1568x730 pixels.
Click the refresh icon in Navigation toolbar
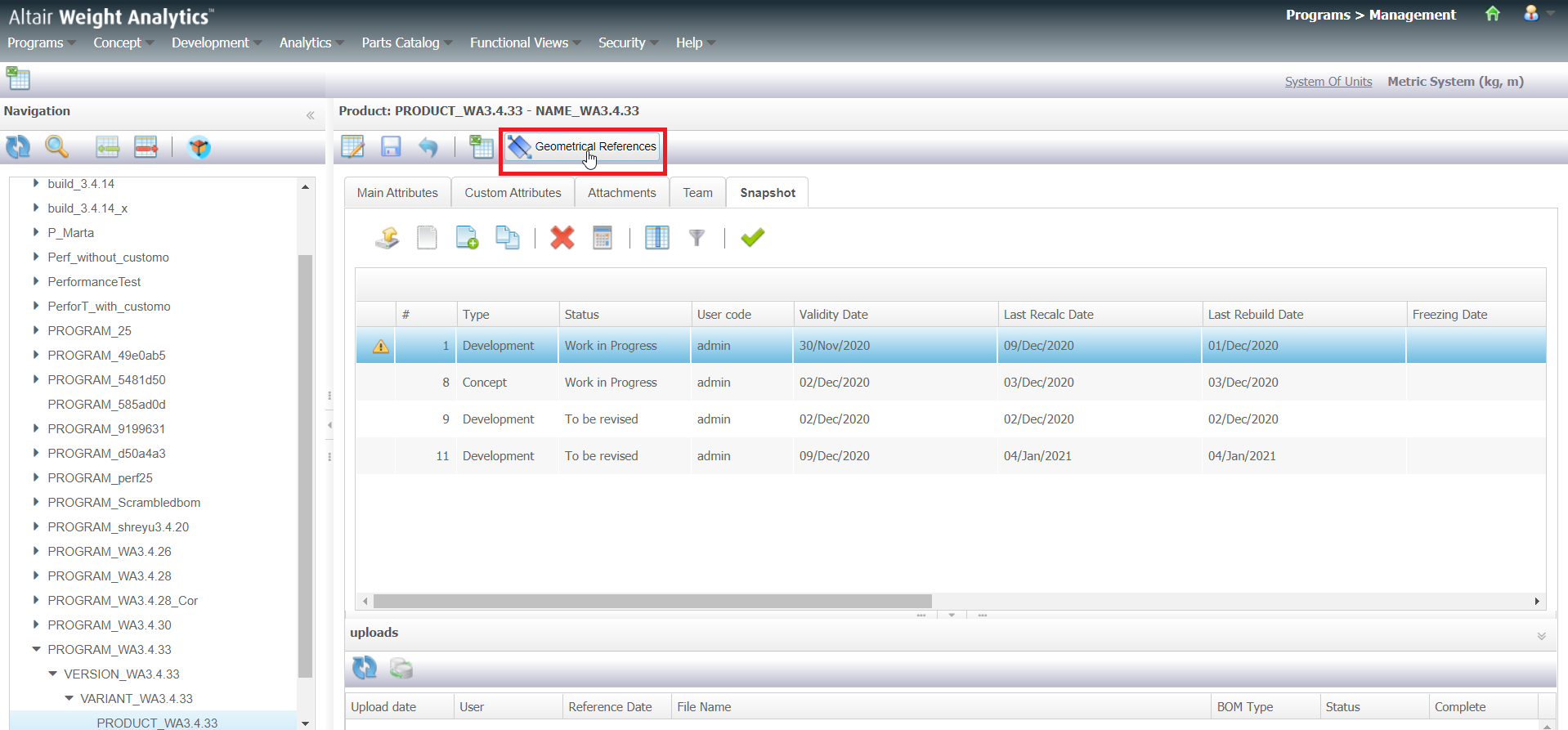pos(18,147)
